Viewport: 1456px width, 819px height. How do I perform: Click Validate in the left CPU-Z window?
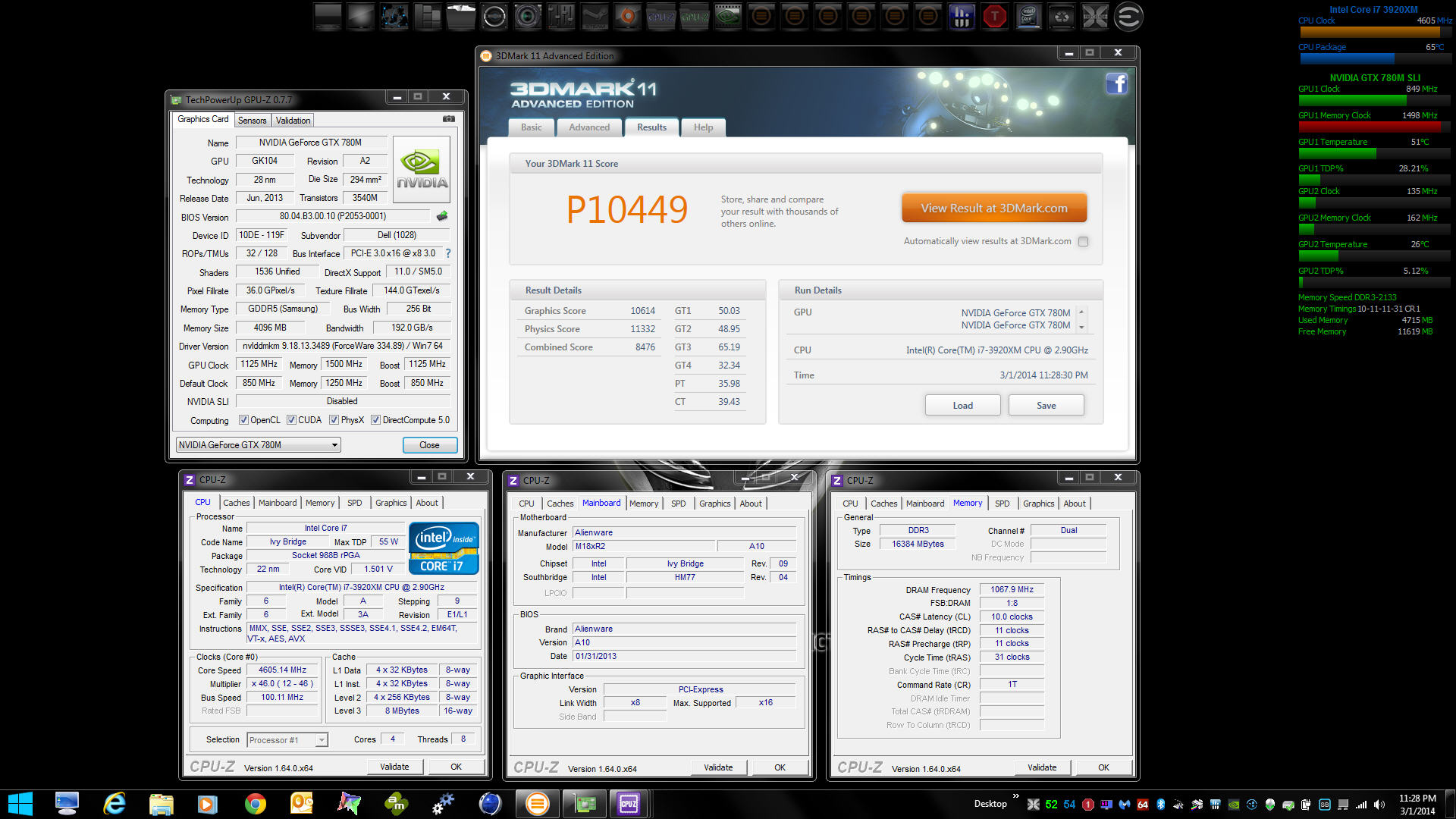pos(394,767)
